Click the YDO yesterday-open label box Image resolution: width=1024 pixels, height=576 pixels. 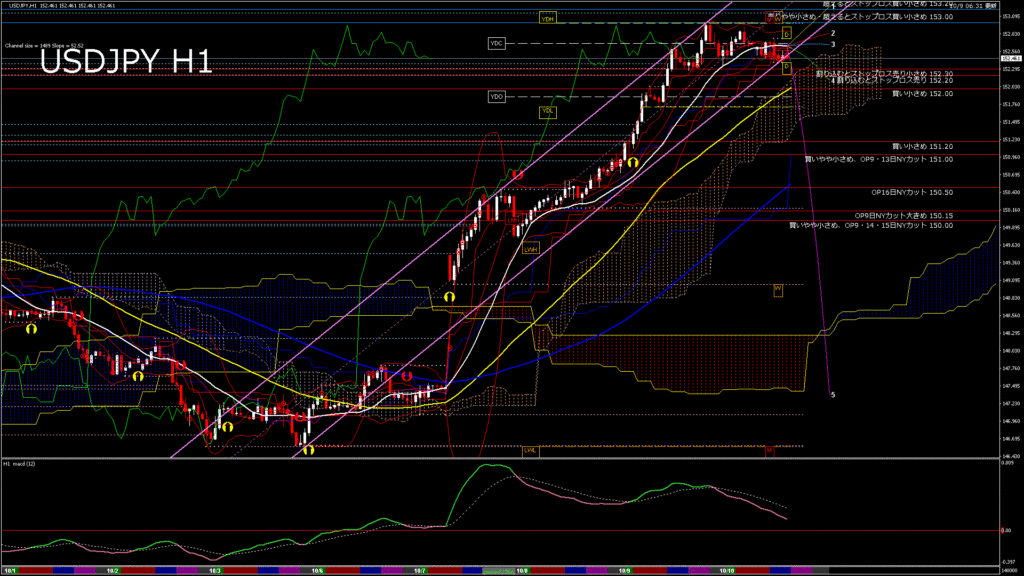497,96
